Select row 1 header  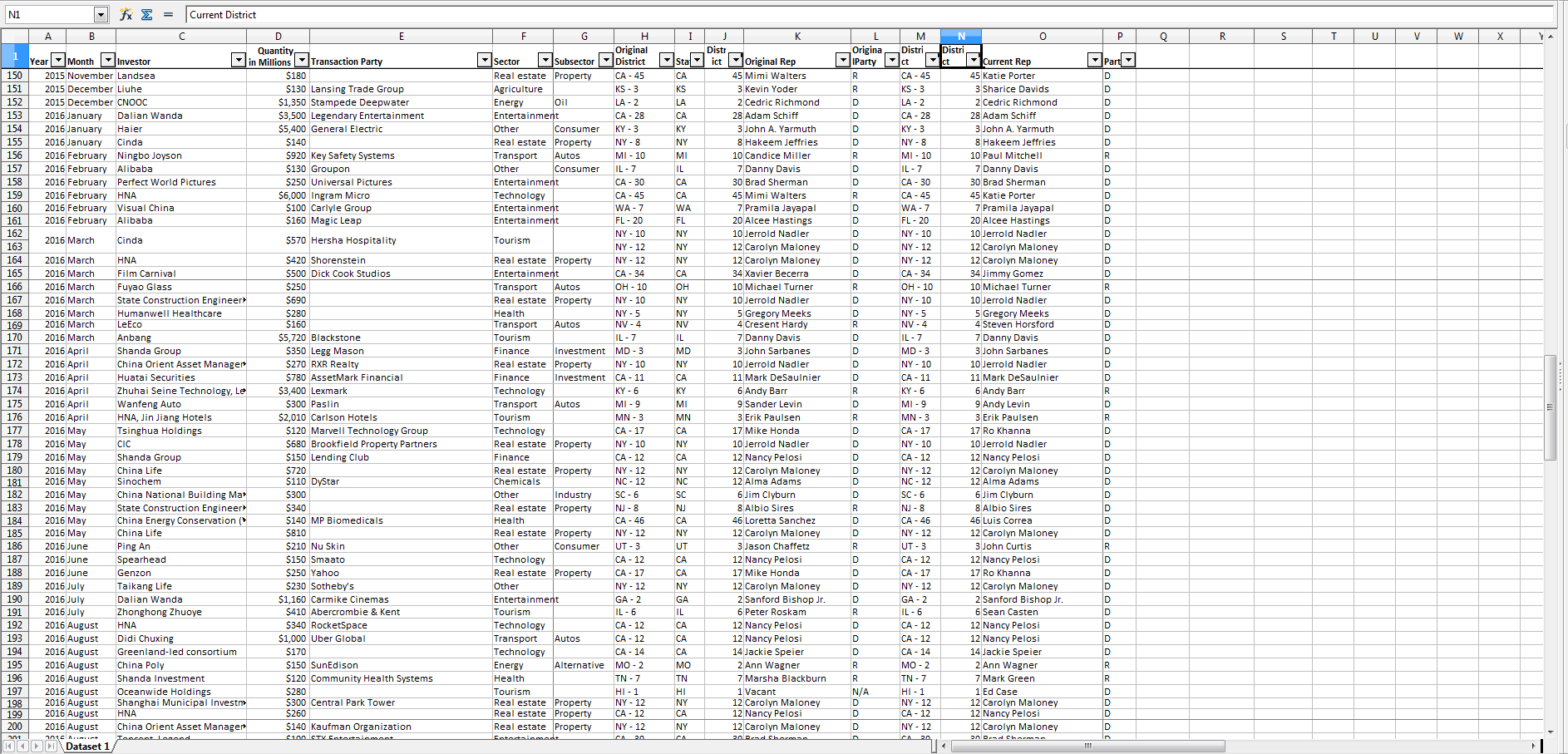14,56
